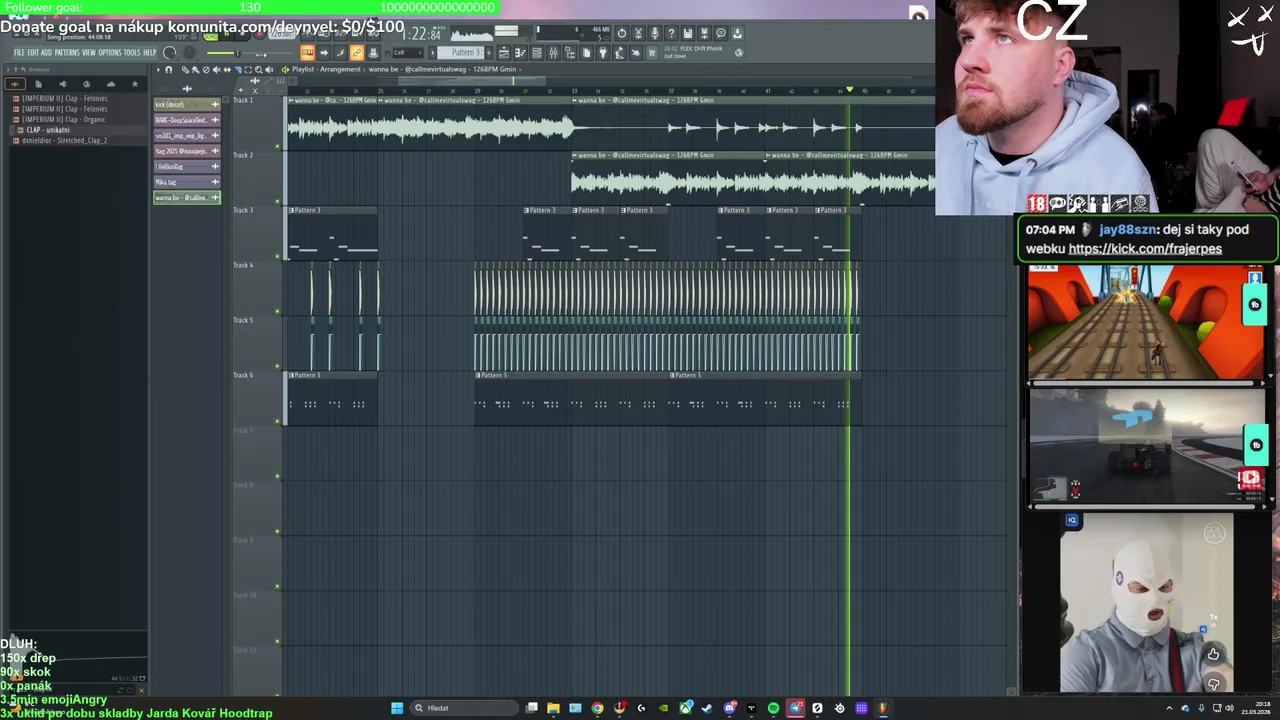Click the speech bubble project info icon

pos(720,33)
